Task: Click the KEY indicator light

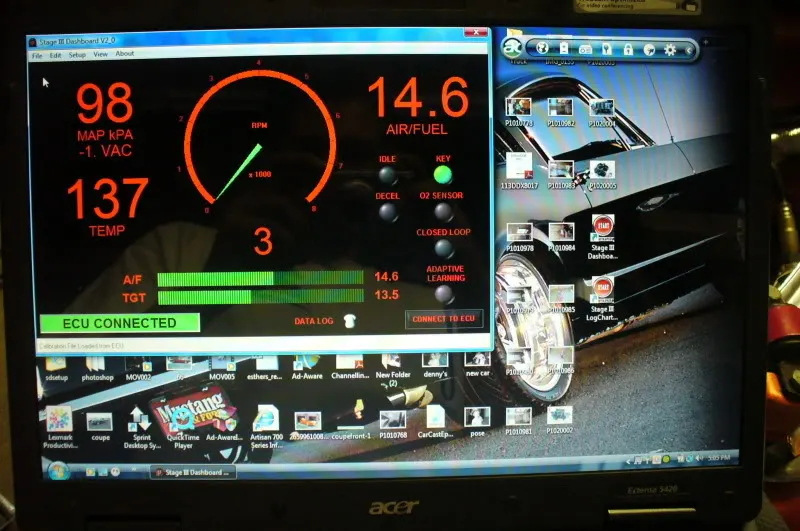Action: point(442,175)
